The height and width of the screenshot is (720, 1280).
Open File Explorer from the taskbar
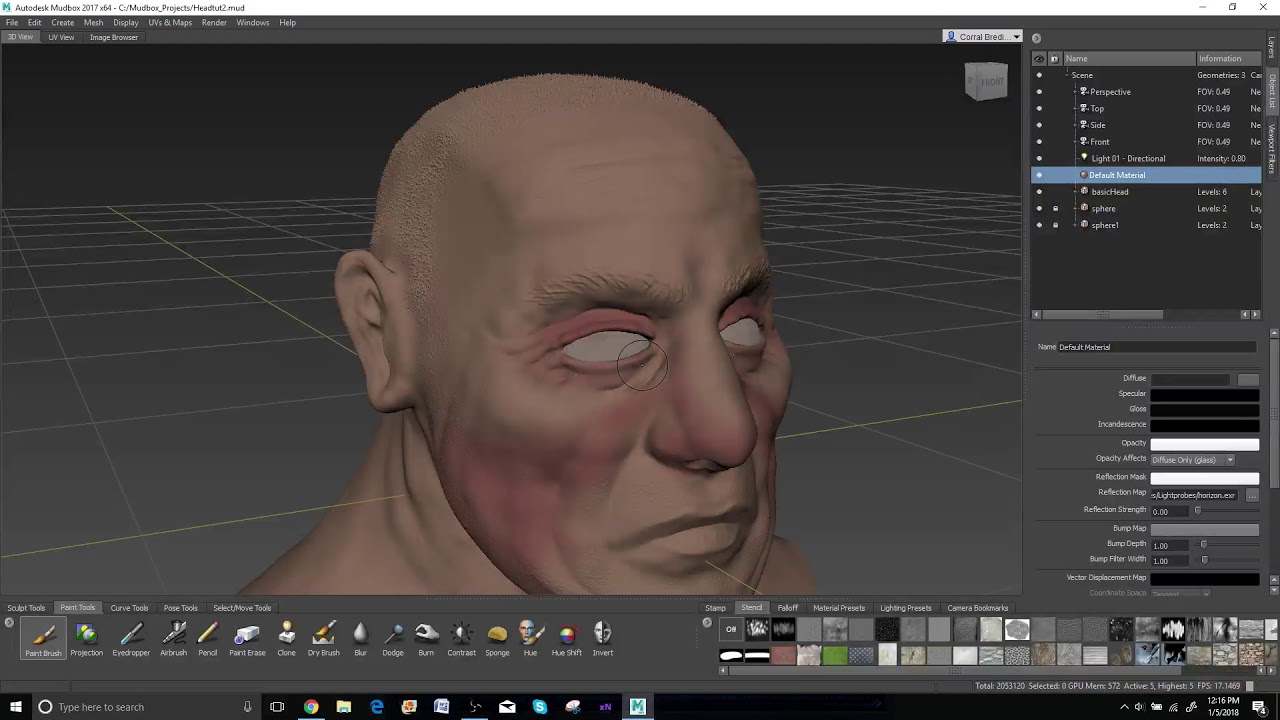coord(344,707)
